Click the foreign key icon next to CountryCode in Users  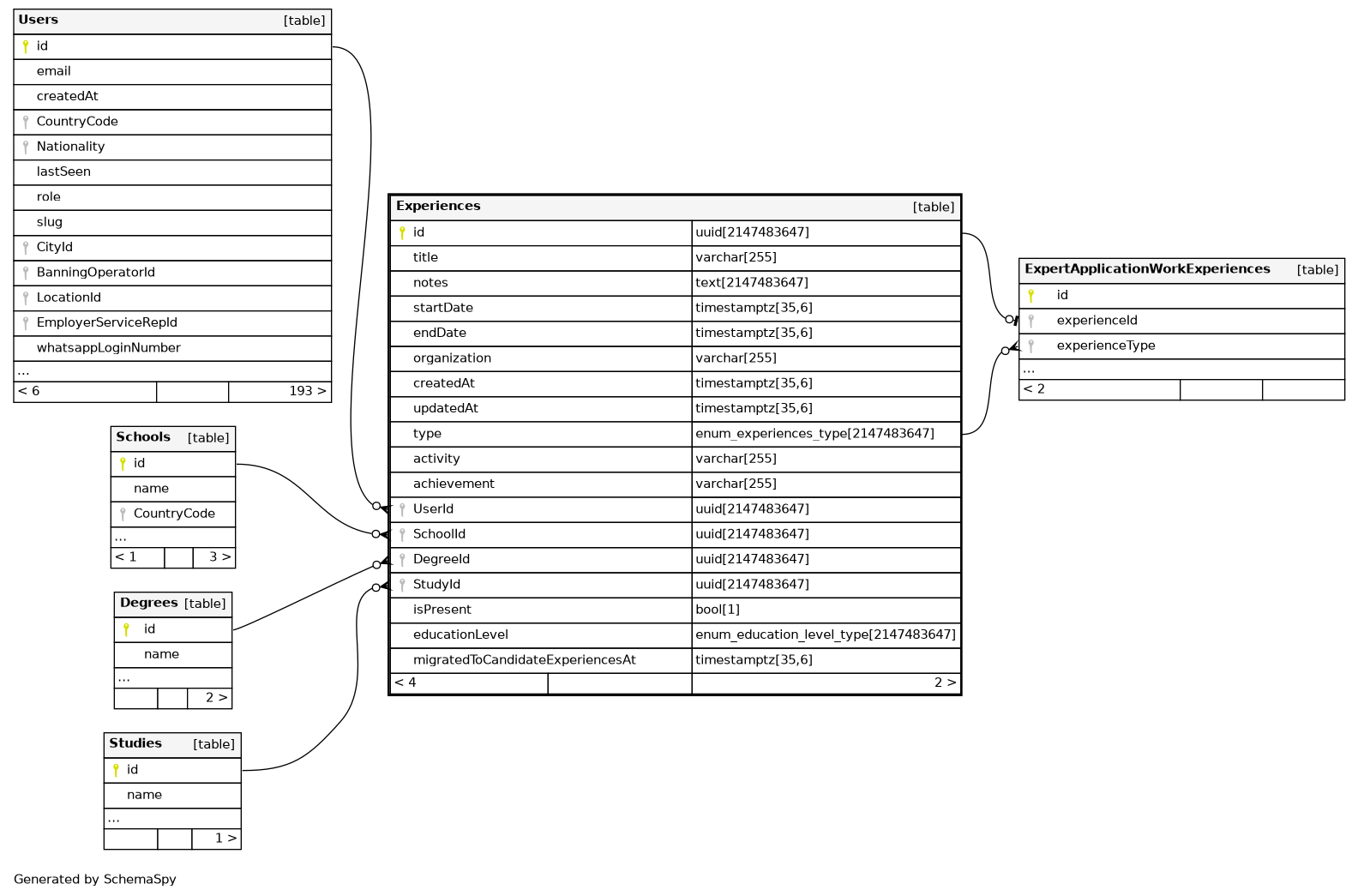click(x=26, y=122)
